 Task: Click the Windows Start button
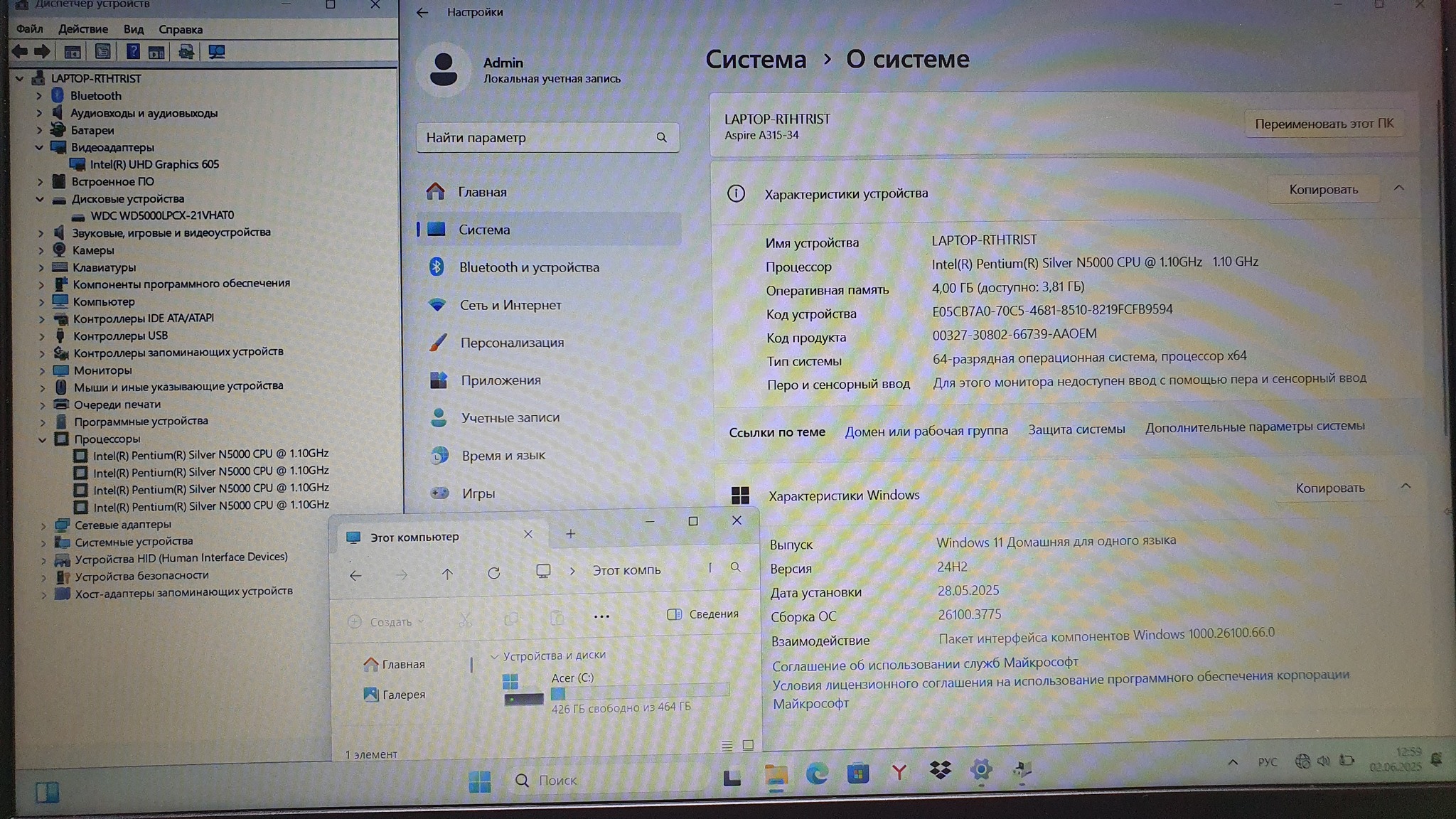(479, 781)
